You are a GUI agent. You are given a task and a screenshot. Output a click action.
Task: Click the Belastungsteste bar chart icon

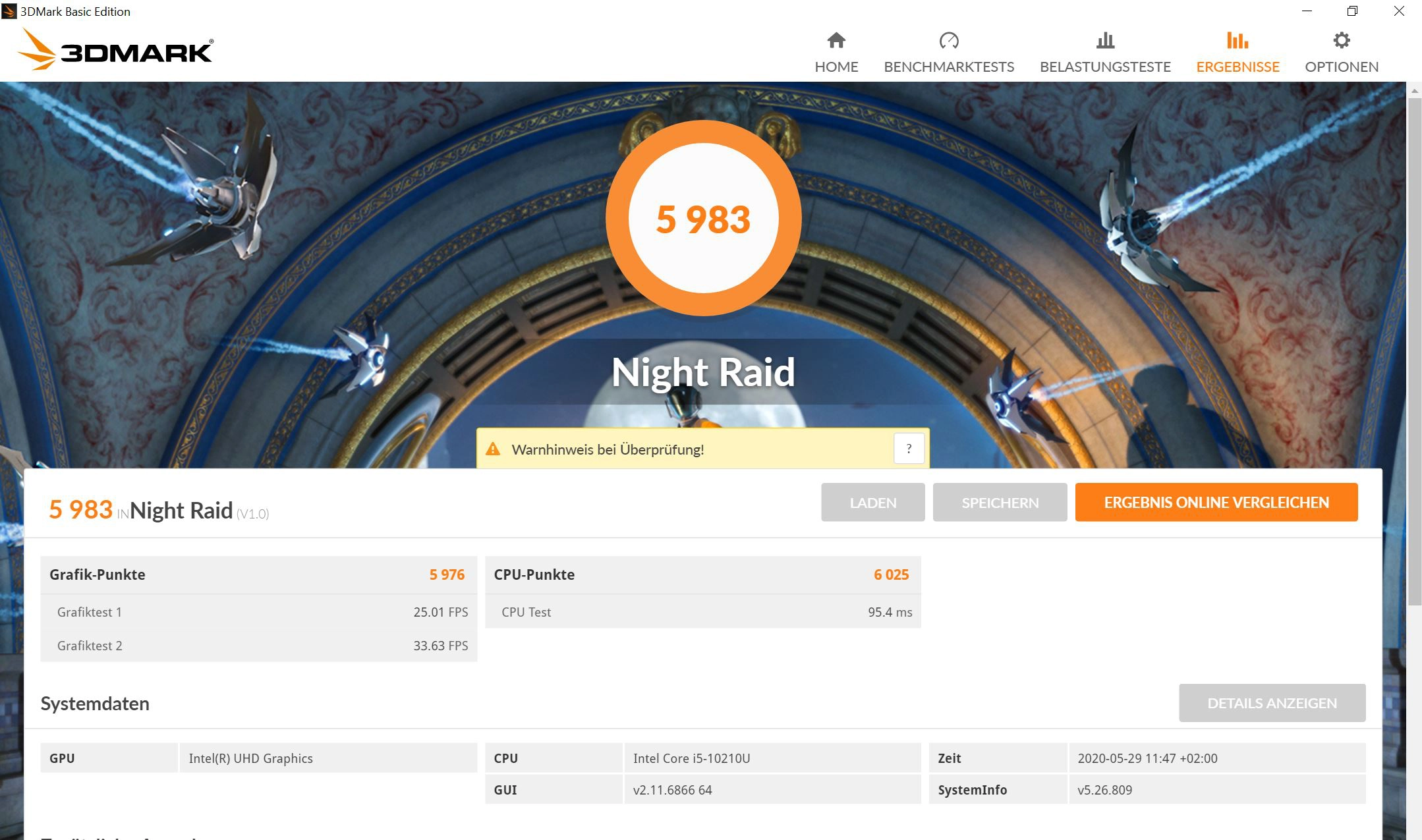click(x=1105, y=40)
